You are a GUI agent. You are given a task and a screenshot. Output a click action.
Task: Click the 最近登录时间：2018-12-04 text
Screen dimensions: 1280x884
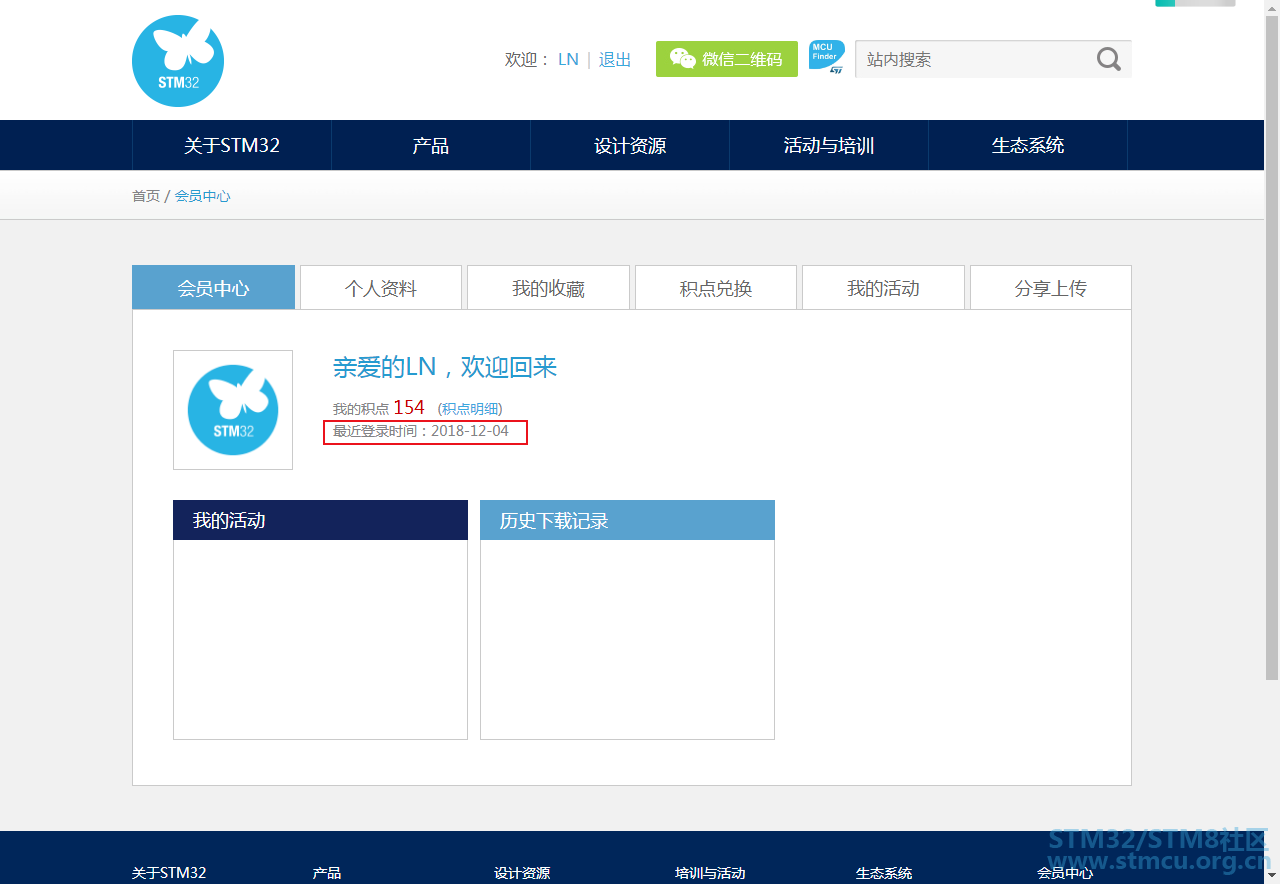point(421,432)
